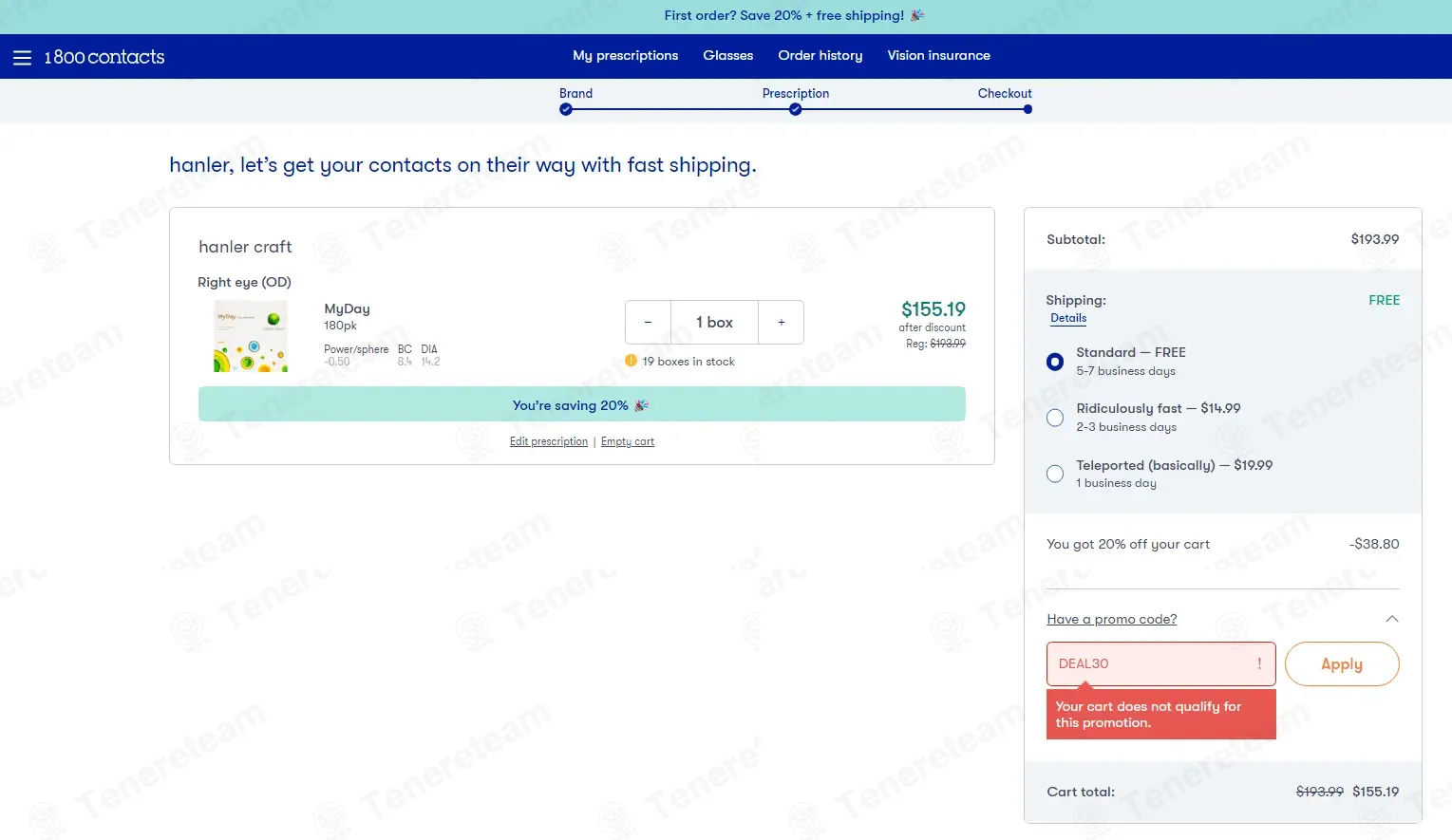Screen dimensions: 1452x840
Task: Select Standard FREE shipping option
Action: (x=1055, y=362)
